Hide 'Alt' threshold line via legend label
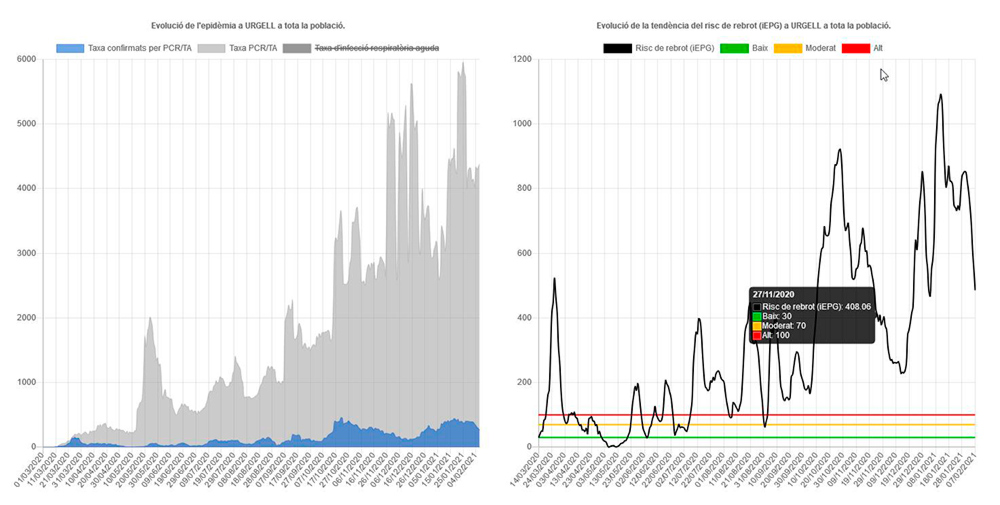 (x=878, y=47)
